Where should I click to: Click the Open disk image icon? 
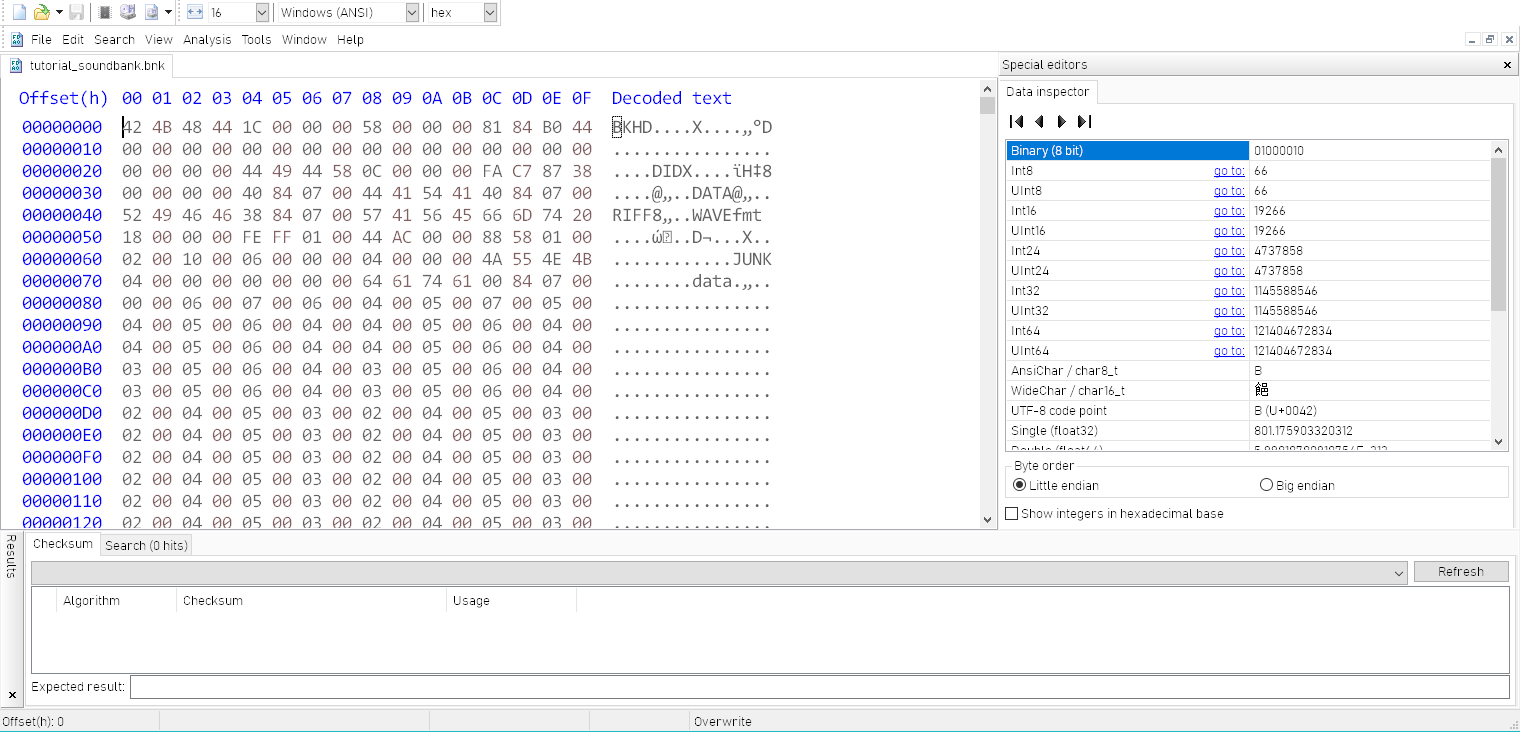point(152,12)
